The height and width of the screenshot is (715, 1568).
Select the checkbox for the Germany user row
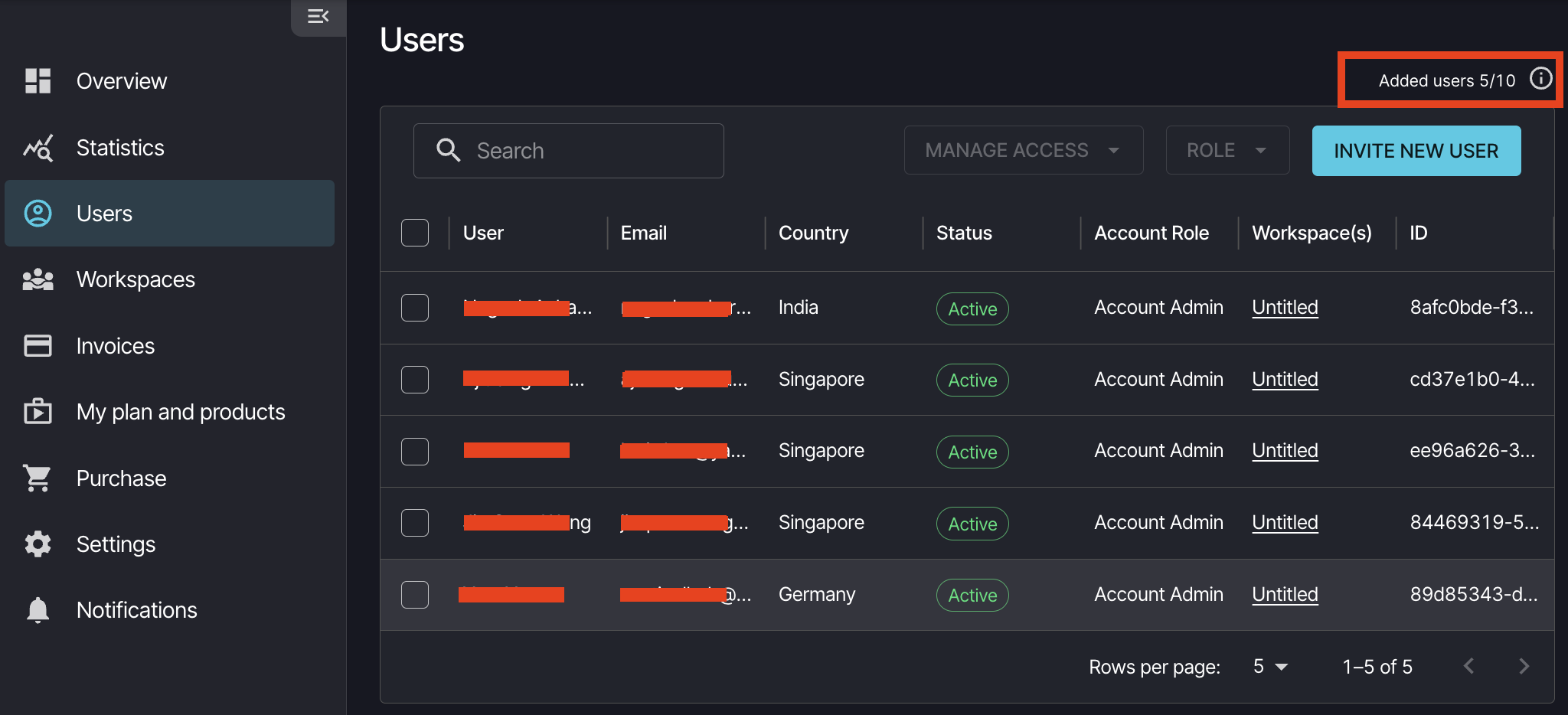coord(415,595)
